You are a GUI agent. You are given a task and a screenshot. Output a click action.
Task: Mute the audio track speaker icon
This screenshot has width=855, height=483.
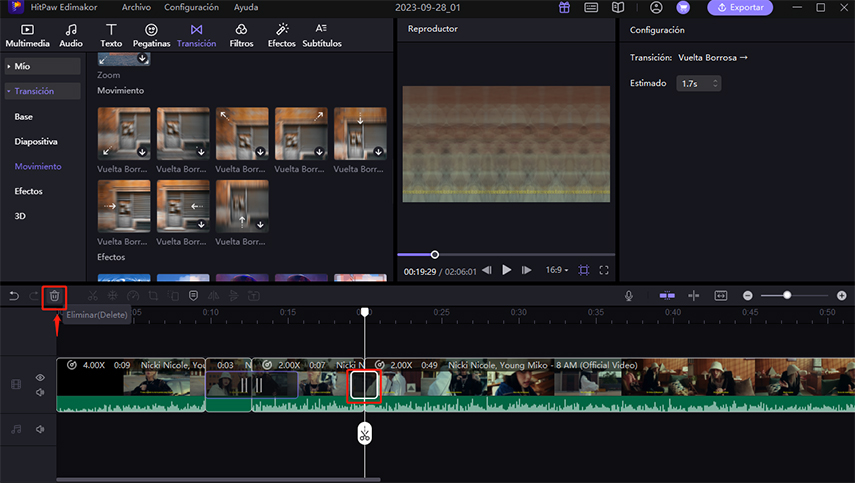click(40, 429)
